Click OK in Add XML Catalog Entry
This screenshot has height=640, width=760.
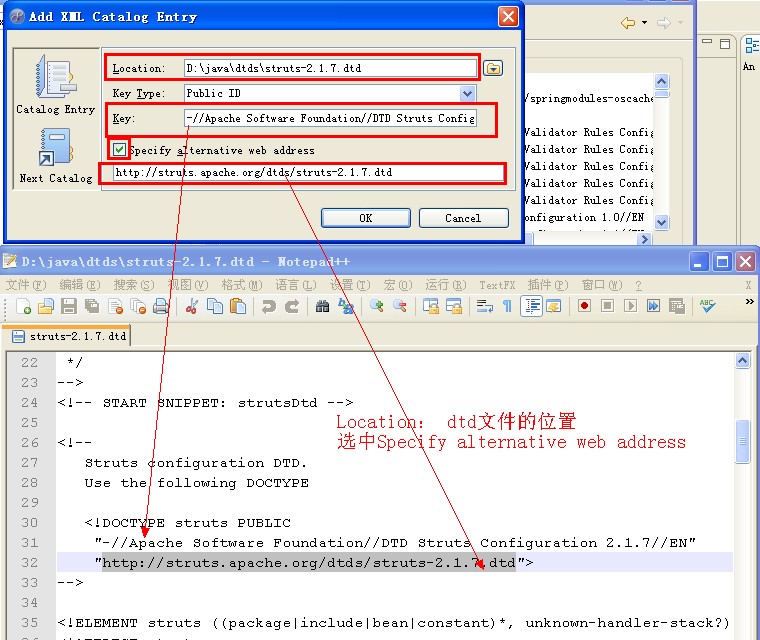[x=365, y=218]
